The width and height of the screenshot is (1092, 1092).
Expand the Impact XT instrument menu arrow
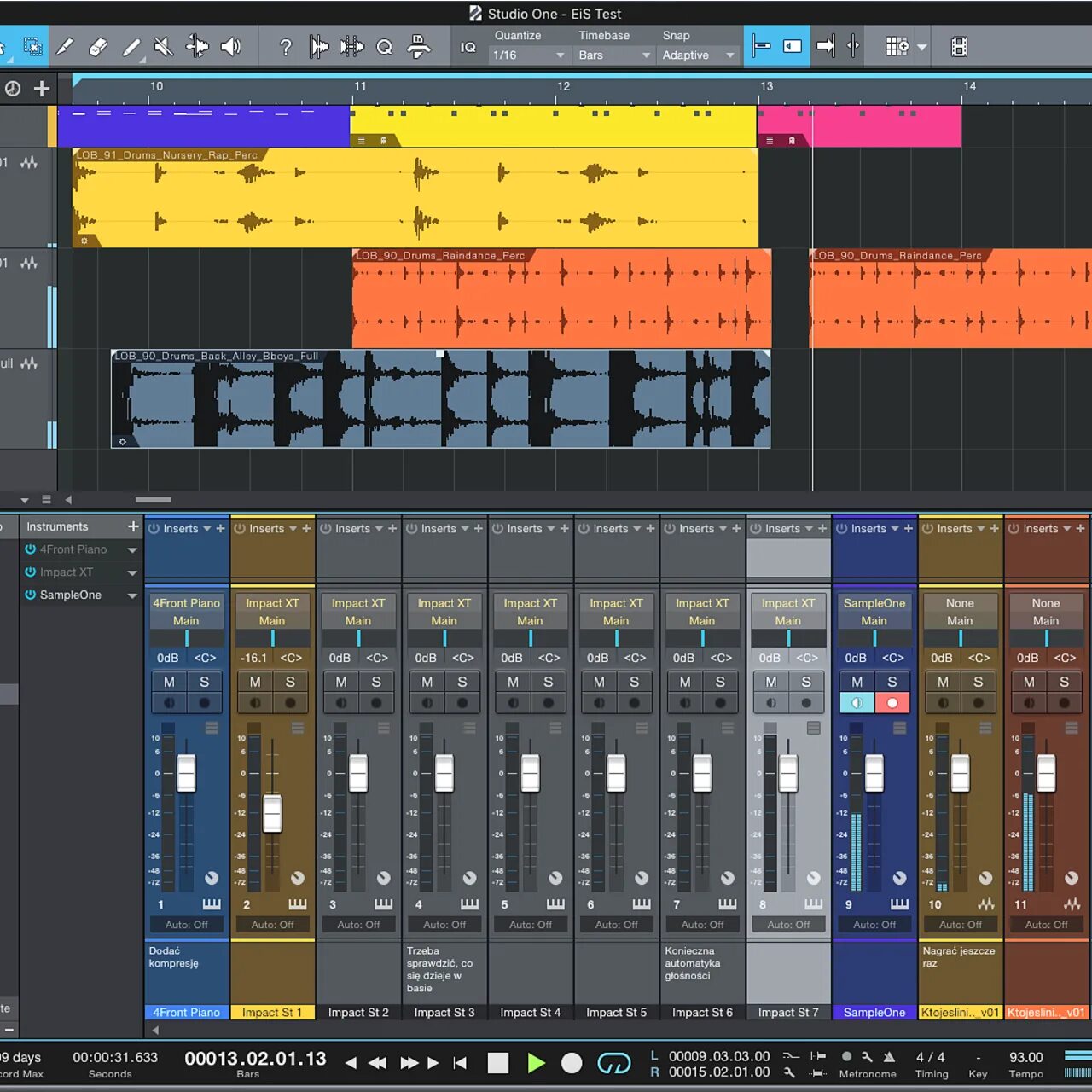[x=132, y=572]
